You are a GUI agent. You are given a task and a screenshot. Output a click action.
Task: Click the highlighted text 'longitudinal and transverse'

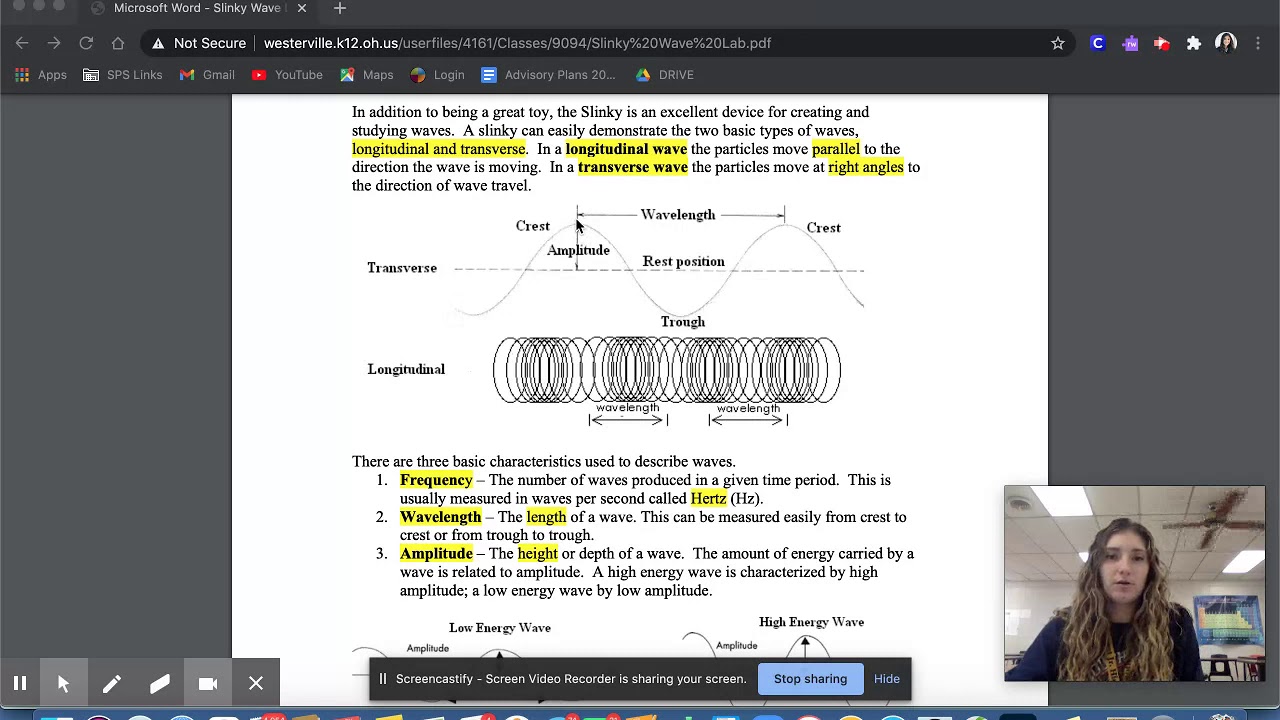tap(439, 149)
